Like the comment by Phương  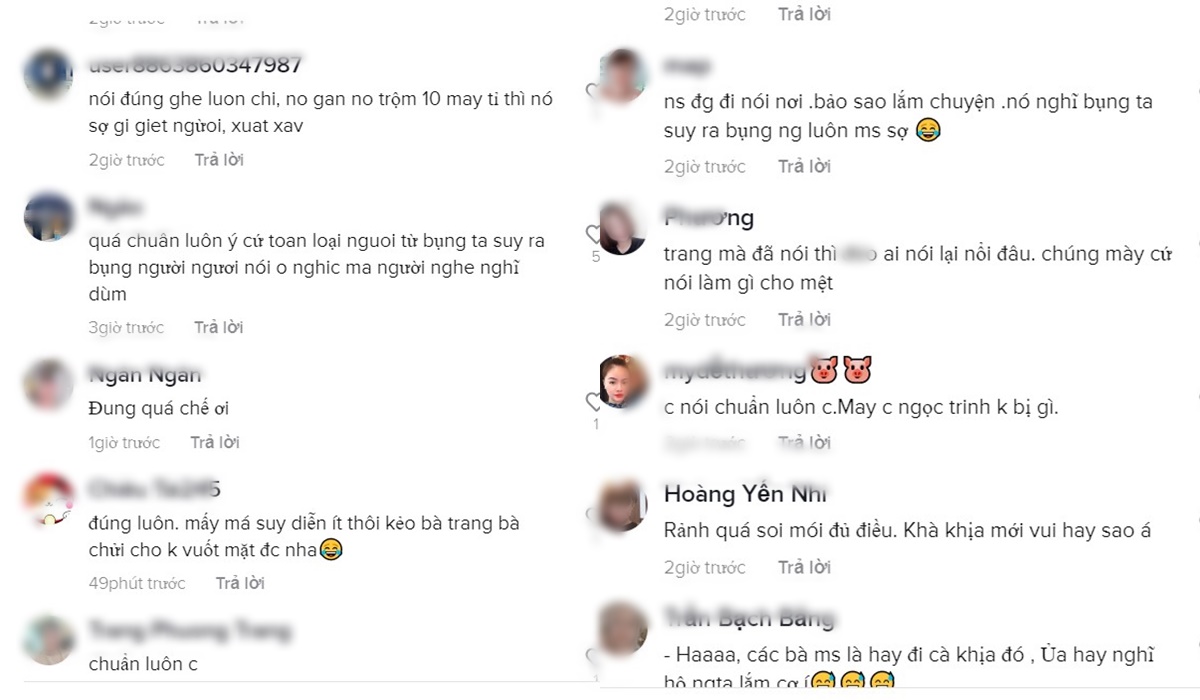coord(594,234)
